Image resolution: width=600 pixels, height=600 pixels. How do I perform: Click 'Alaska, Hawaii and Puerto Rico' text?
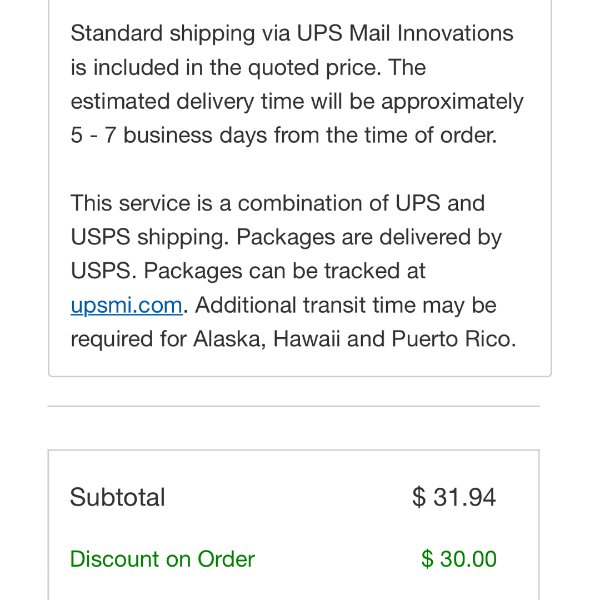(x=355, y=339)
